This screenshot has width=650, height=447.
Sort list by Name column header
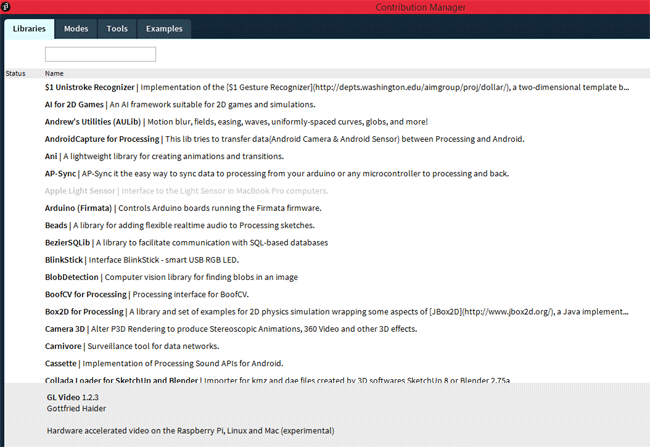pyautogui.click(x=54, y=73)
